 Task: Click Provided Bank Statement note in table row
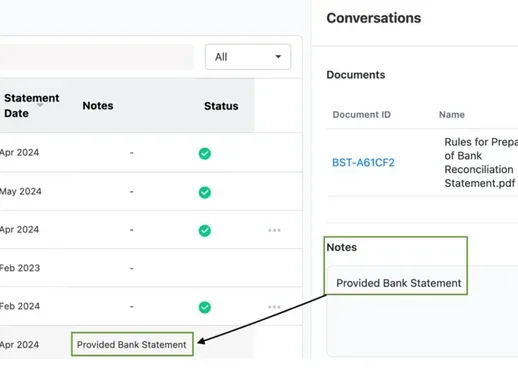tap(132, 345)
